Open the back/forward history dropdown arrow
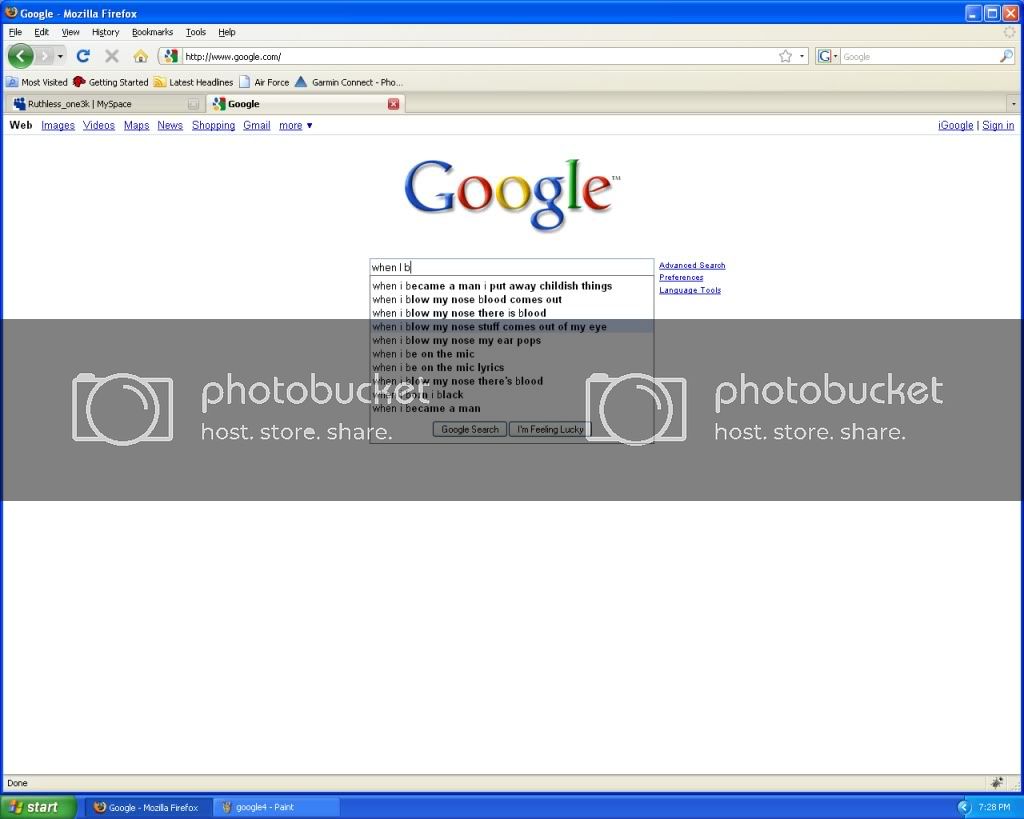1024x819 pixels. (60, 56)
